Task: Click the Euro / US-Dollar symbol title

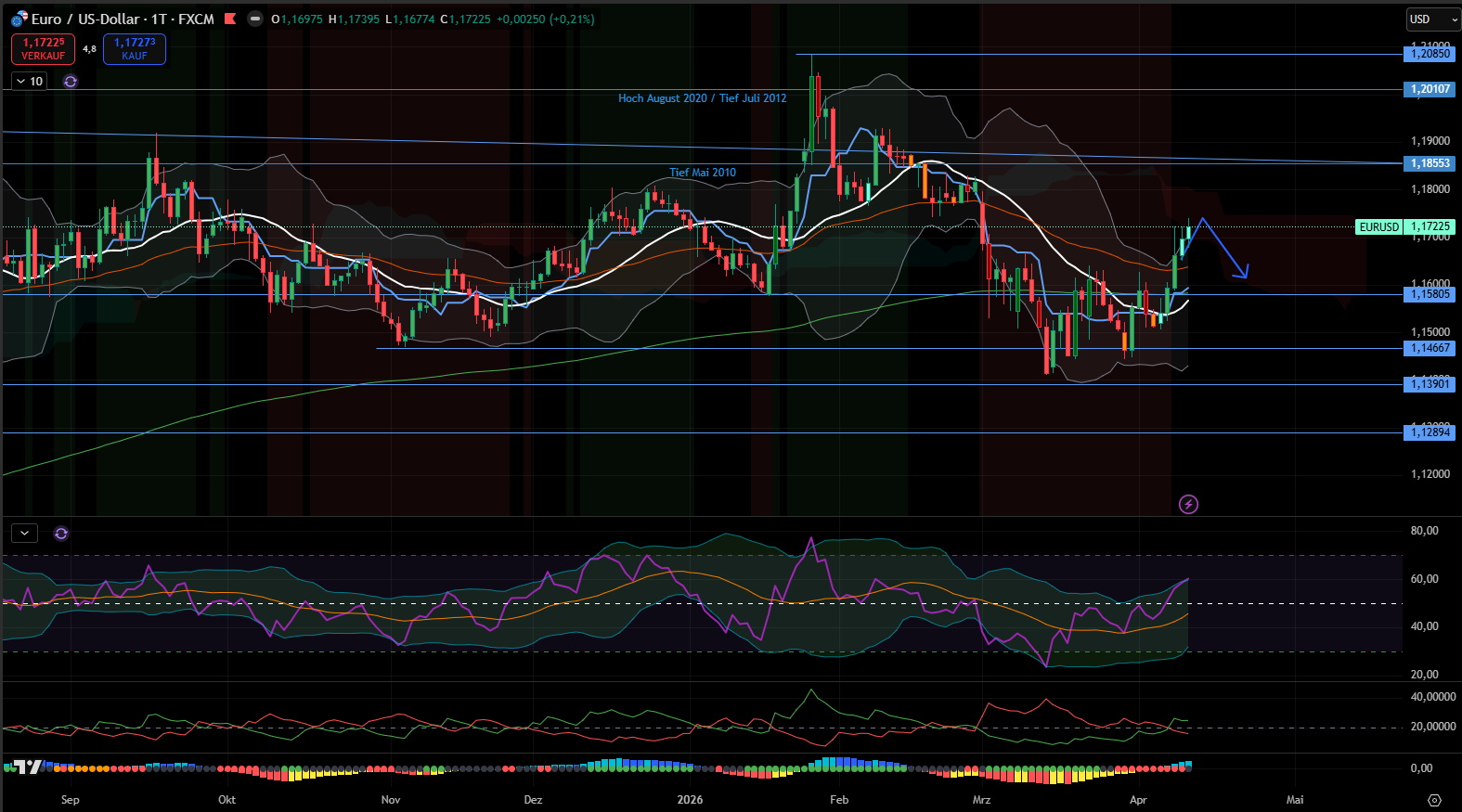Action: pyautogui.click(x=123, y=19)
